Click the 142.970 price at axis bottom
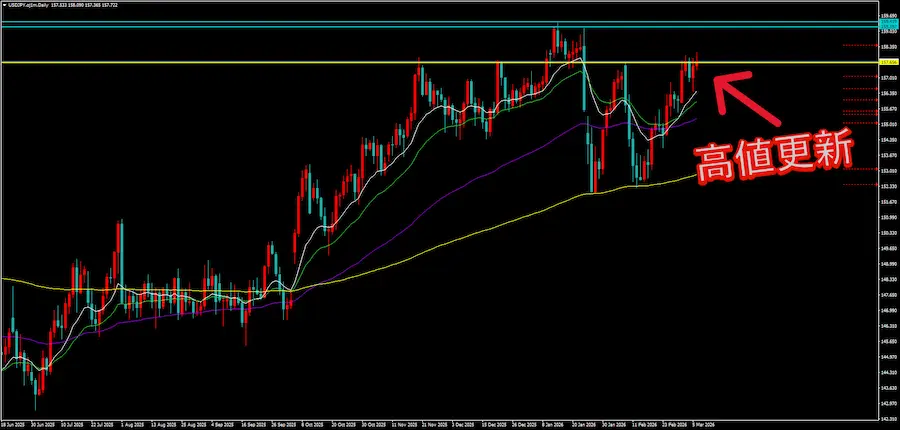 [887, 403]
